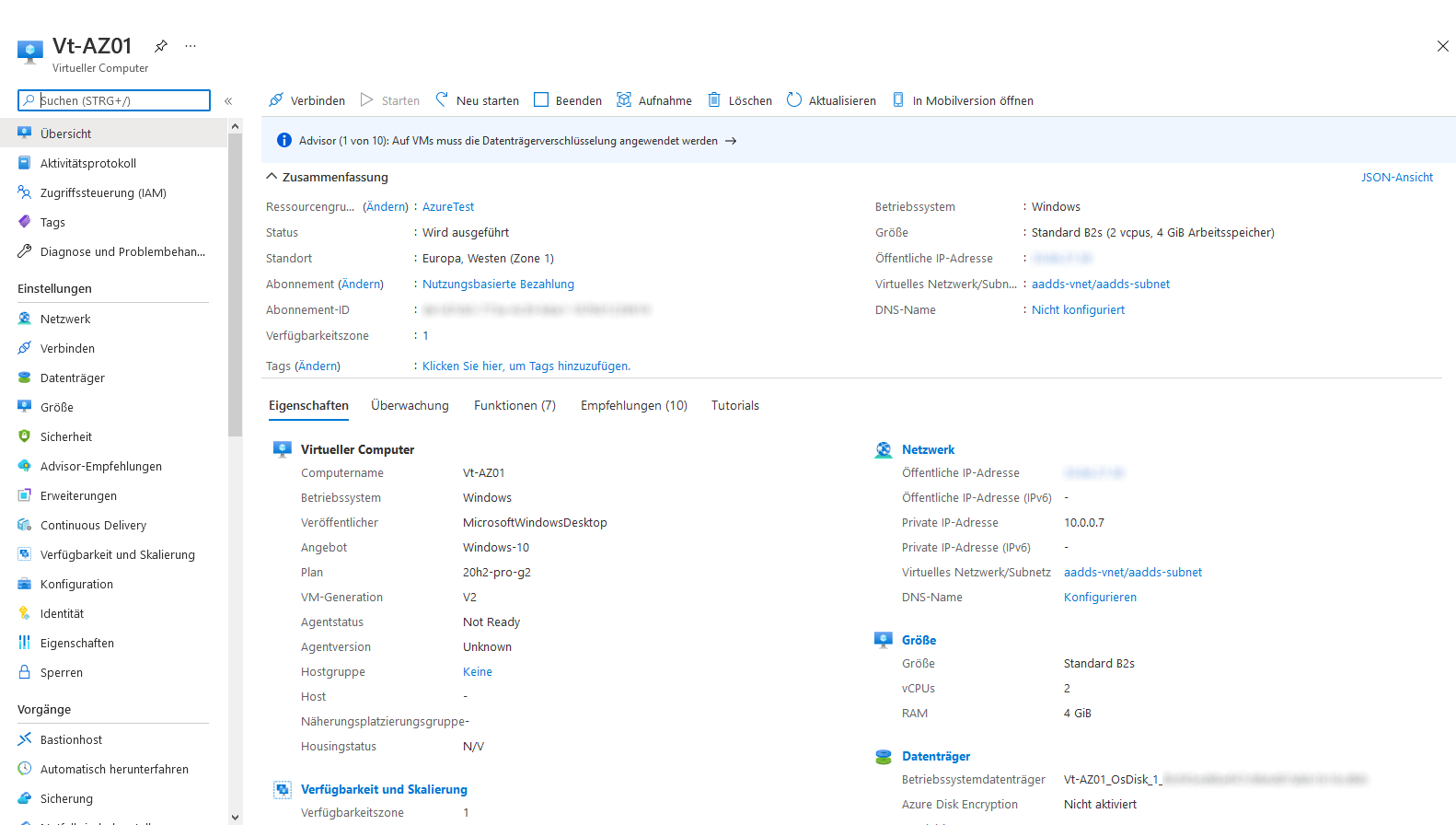Click Aufnahme in the toolbar
This screenshot has height=825, width=1456.
tap(654, 100)
